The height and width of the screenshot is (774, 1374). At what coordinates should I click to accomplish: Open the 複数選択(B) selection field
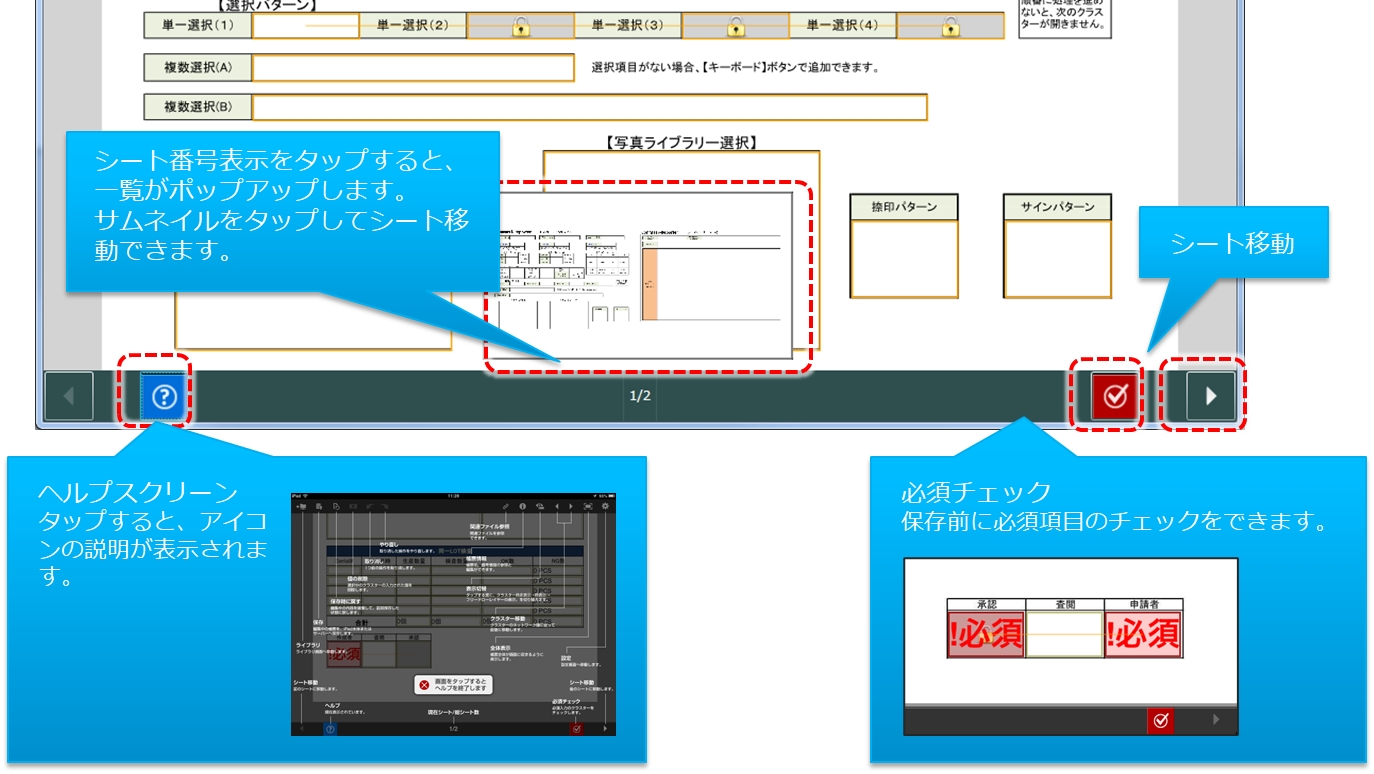pos(589,107)
